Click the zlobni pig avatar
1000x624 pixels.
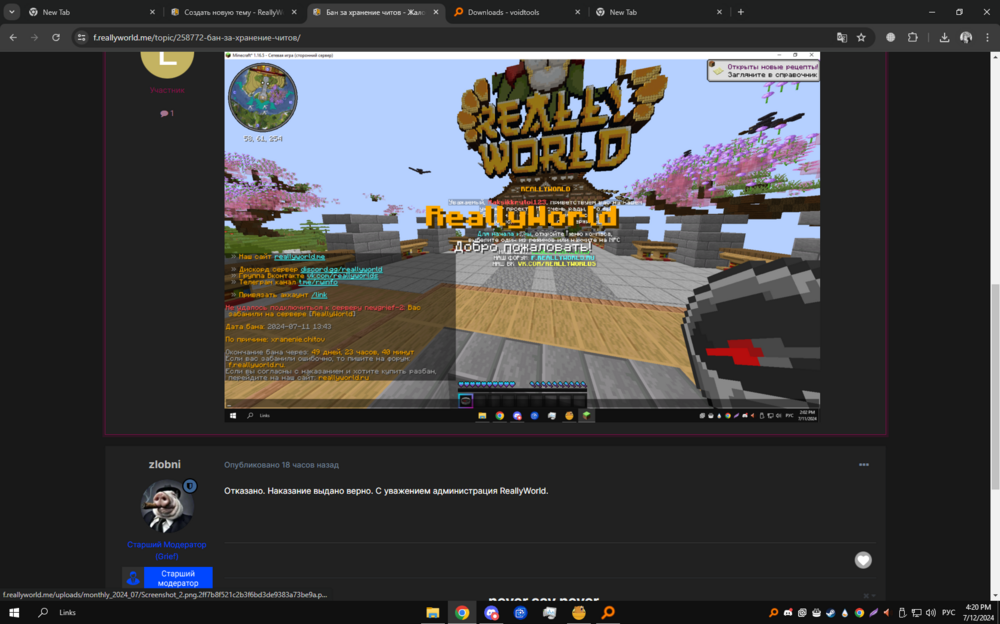coord(167,507)
